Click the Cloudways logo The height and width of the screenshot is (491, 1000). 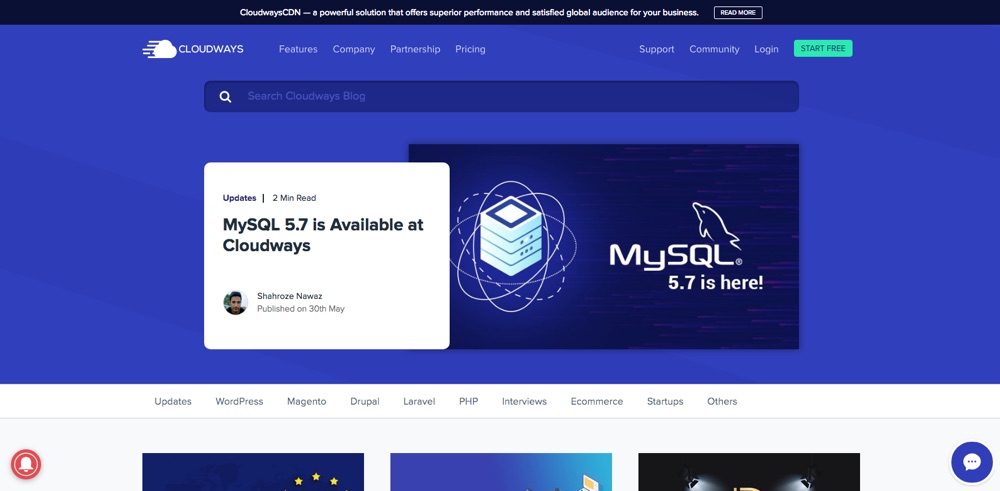tap(193, 49)
